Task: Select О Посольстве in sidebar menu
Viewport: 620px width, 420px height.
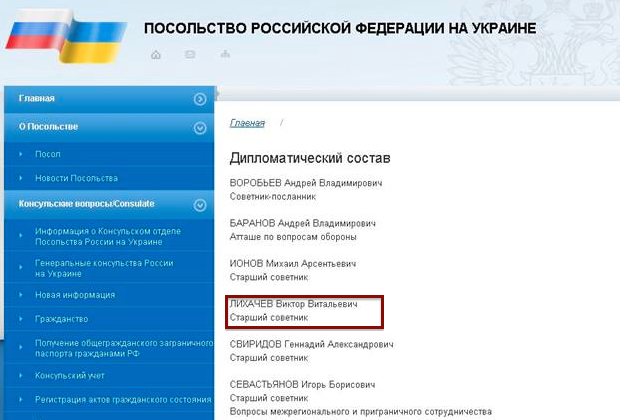Action: coord(48,127)
